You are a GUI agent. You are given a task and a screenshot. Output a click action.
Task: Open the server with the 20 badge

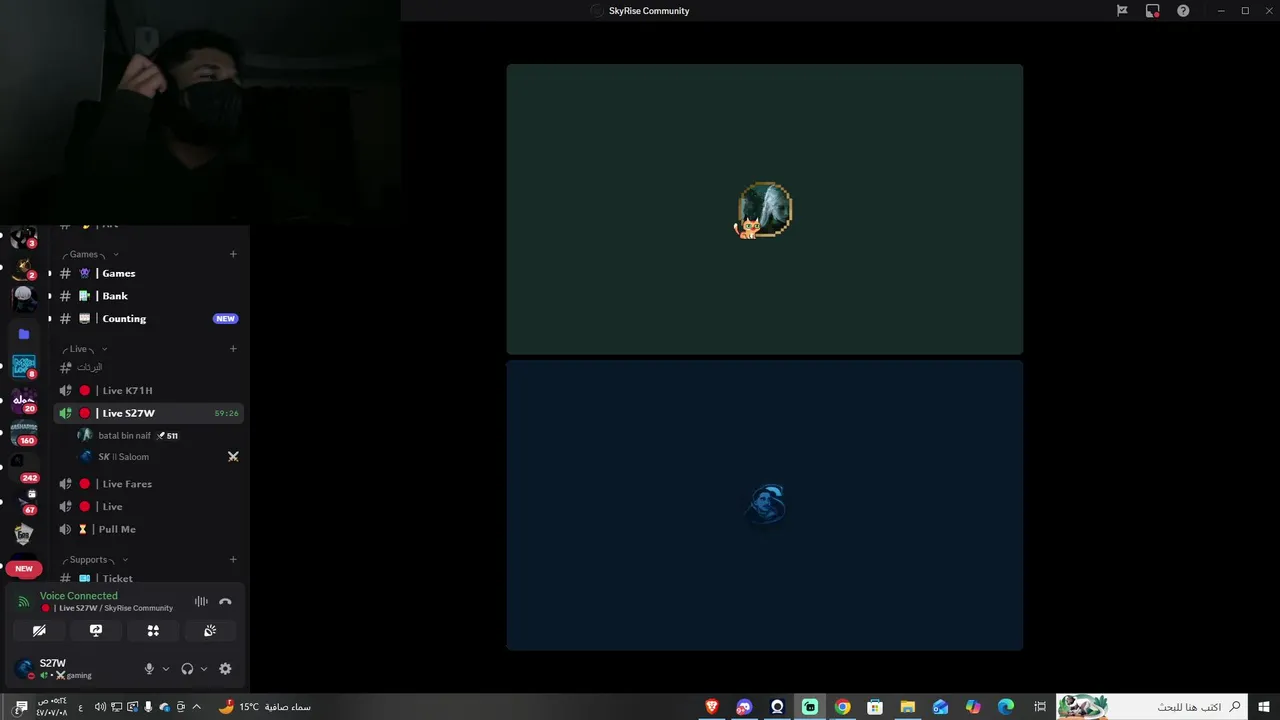click(x=24, y=401)
